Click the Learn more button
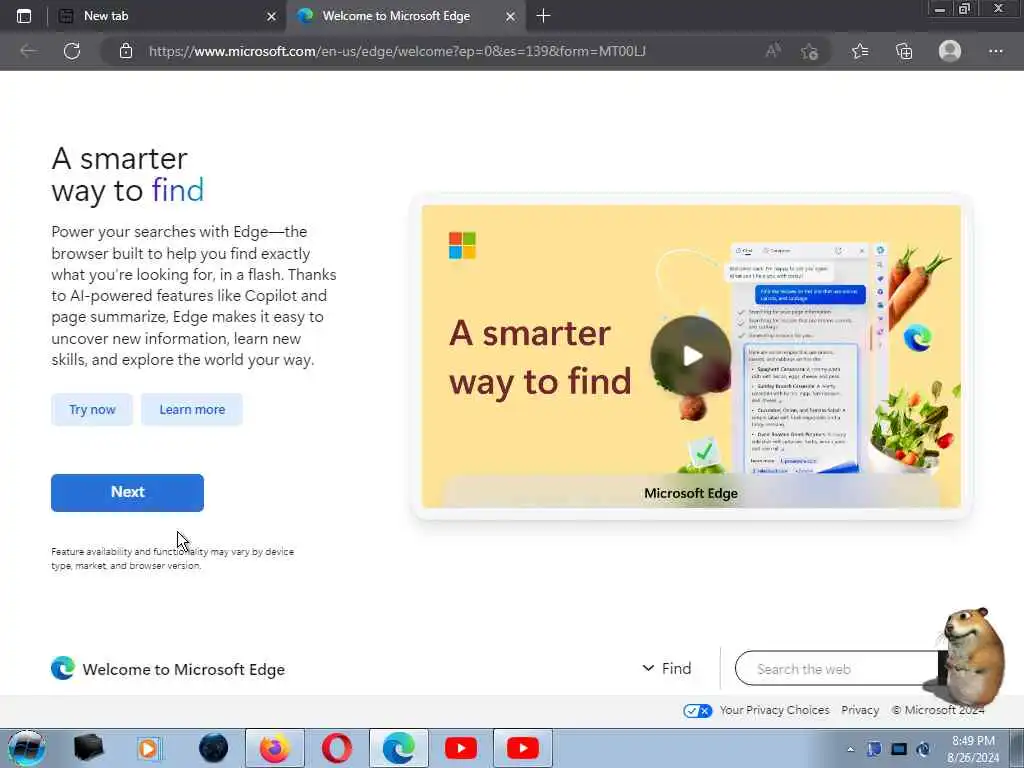The height and width of the screenshot is (768, 1024). click(x=192, y=409)
